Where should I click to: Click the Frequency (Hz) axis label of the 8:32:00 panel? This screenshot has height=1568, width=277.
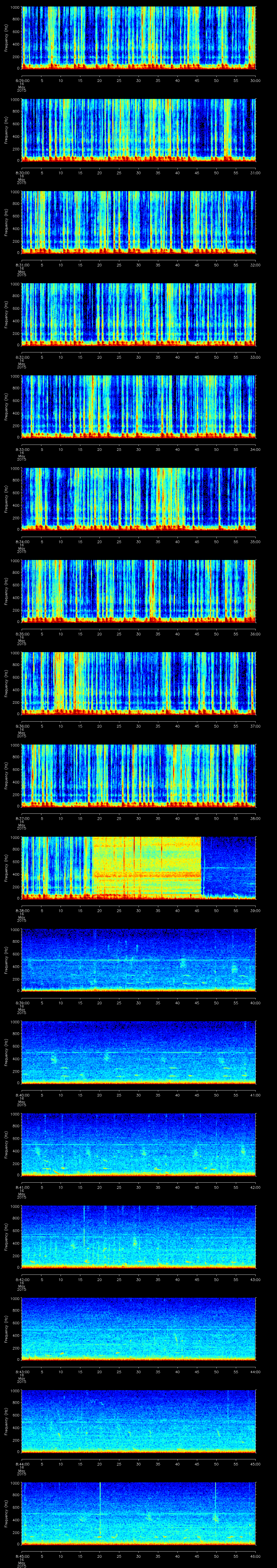coord(6,314)
